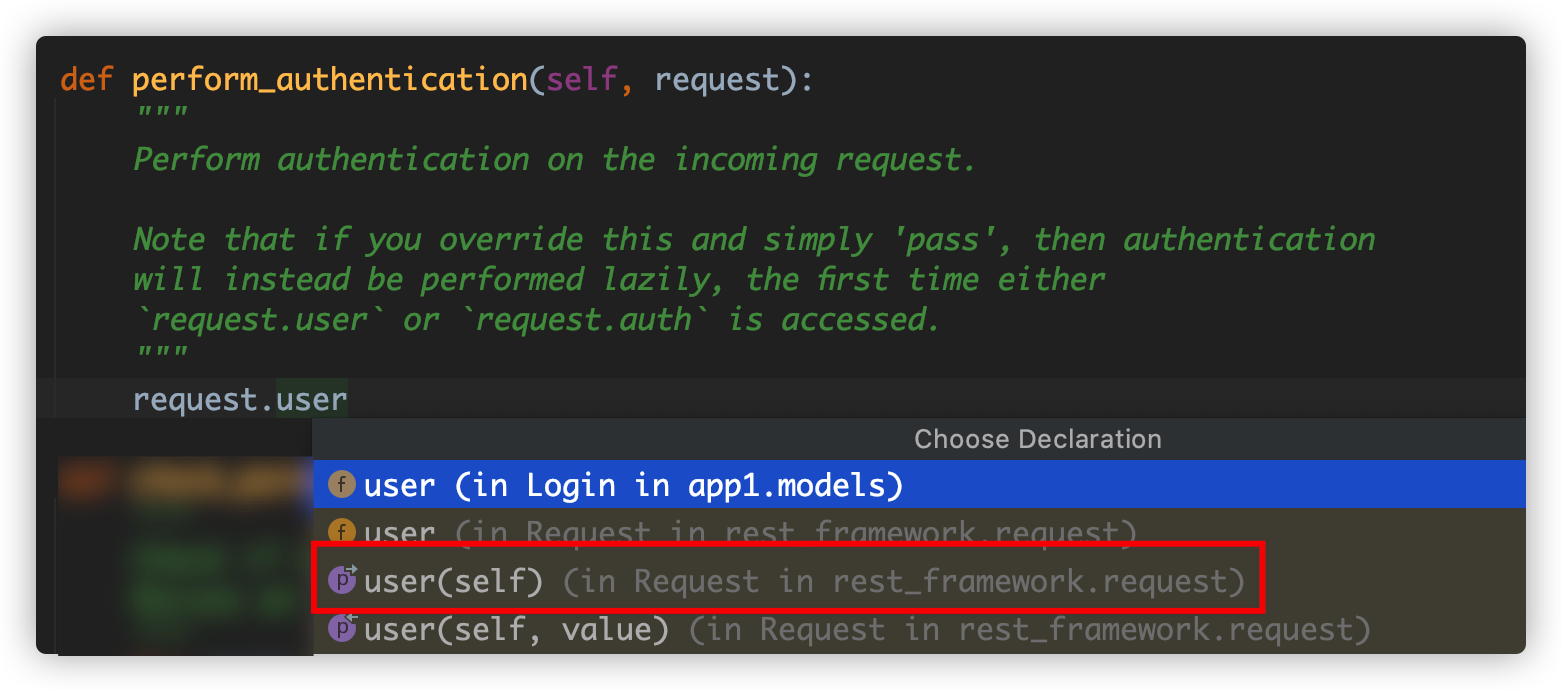Click the blurred code area left of the popup

pos(185,555)
